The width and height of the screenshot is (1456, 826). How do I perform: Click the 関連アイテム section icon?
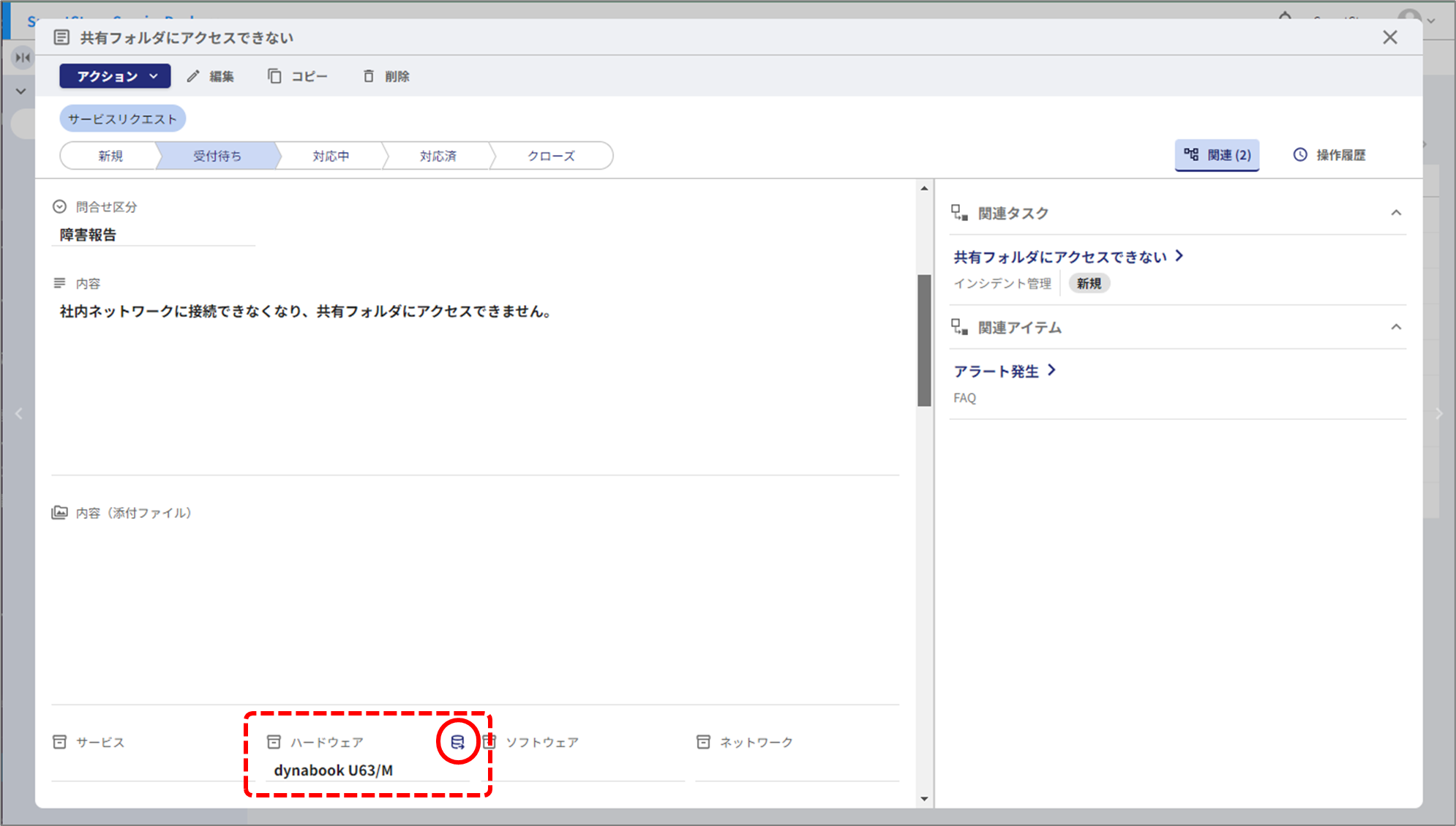coord(959,327)
